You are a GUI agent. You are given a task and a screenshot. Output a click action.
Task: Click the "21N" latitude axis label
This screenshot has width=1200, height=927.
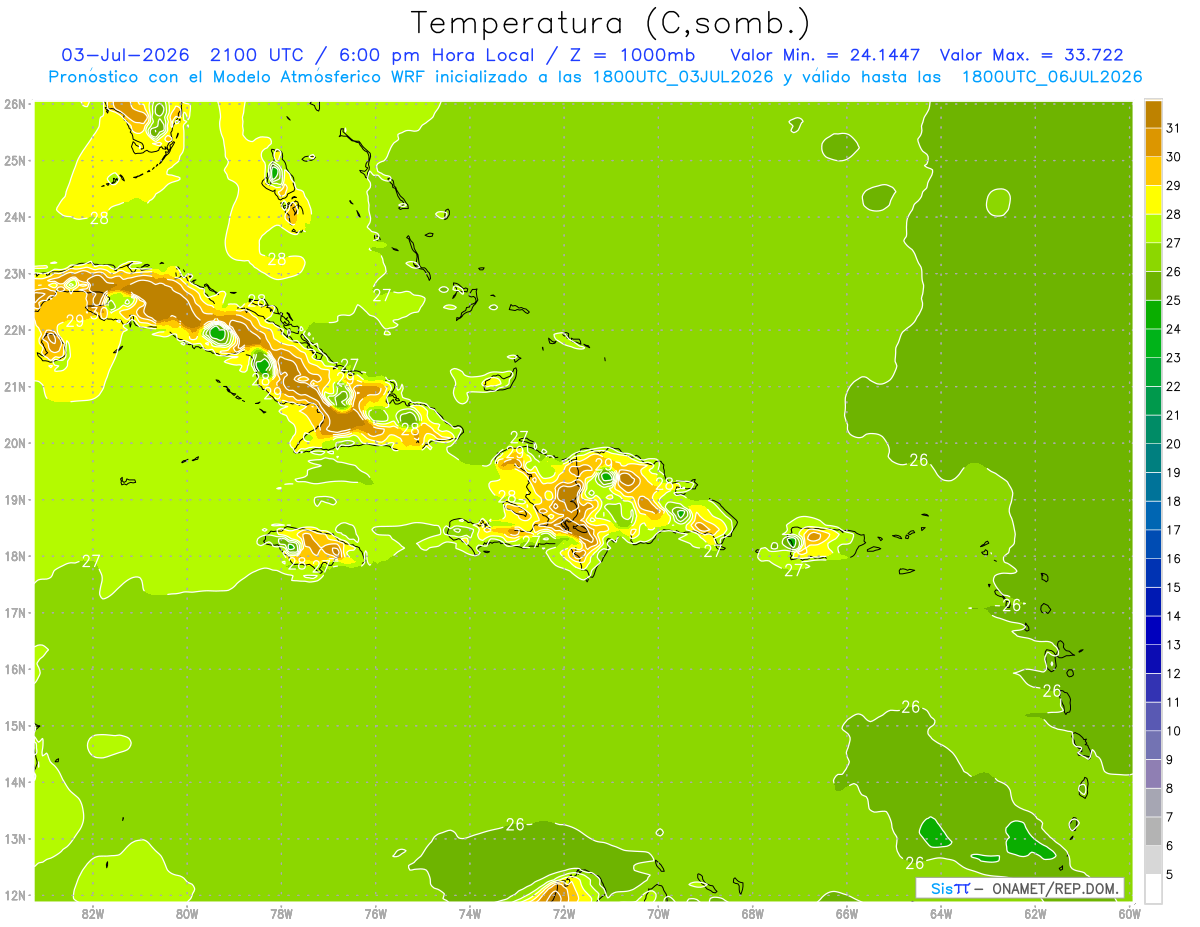(x=15, y=386)
